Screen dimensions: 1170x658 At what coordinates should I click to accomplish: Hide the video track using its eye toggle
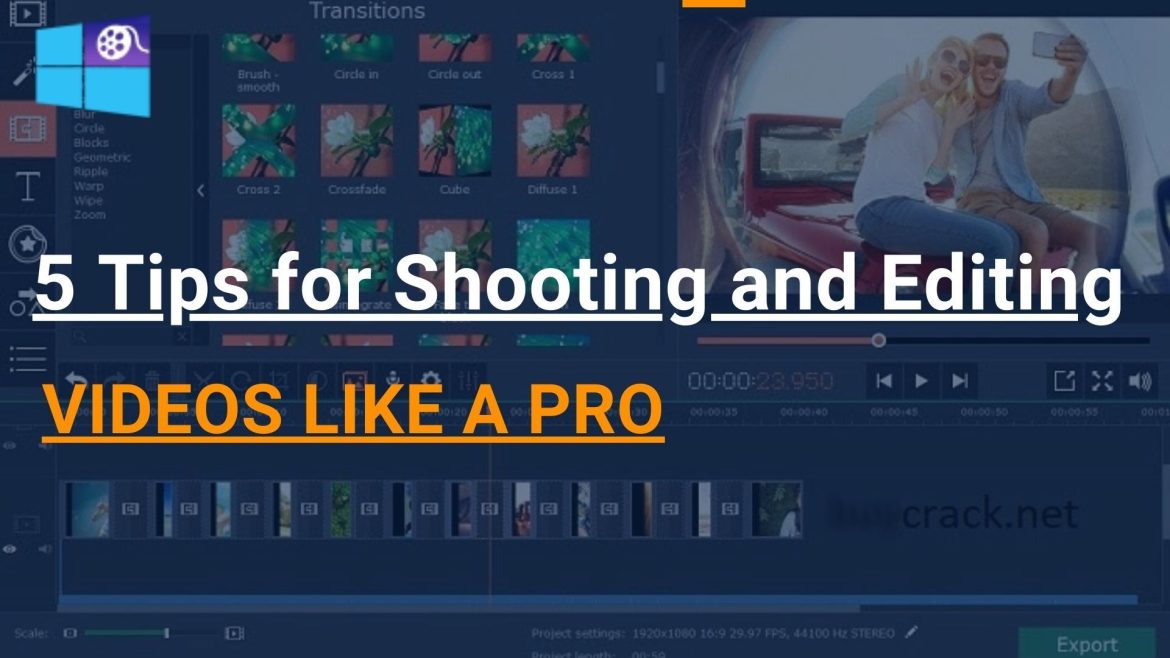[10, 548]
